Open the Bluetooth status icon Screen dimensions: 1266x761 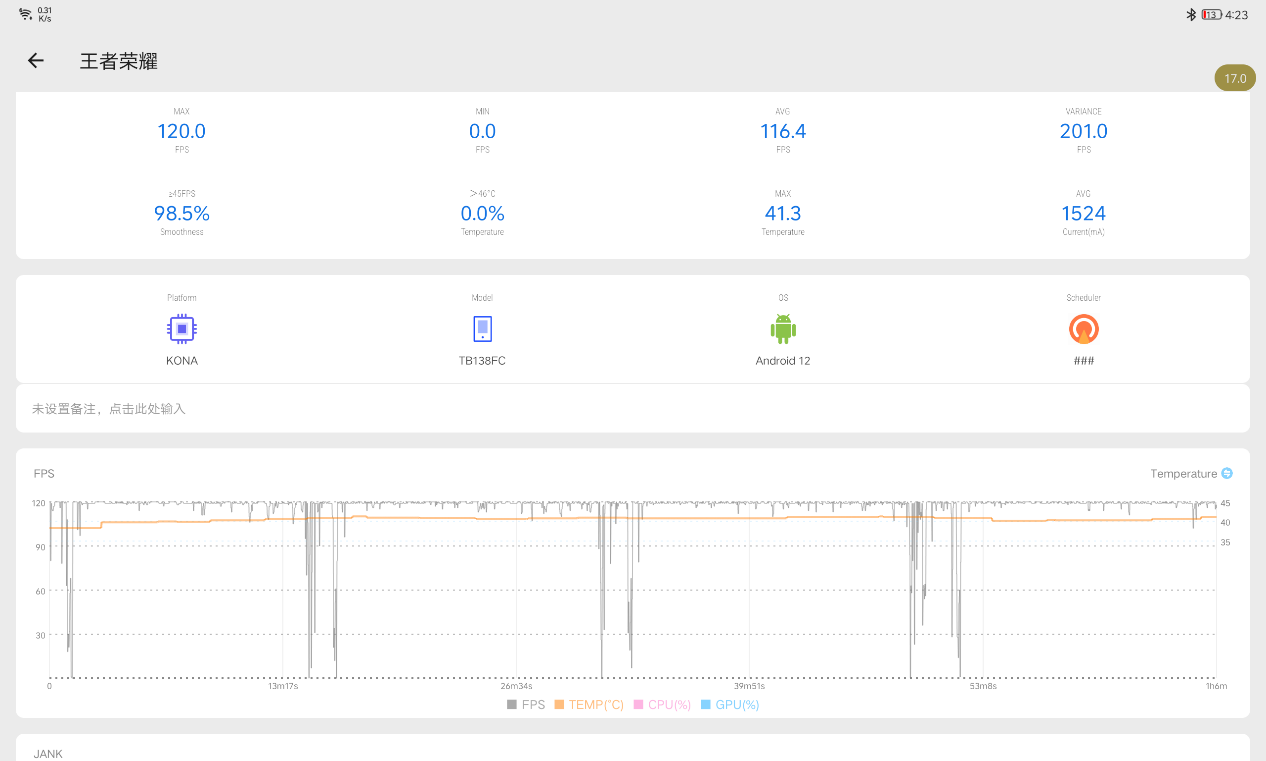tap(1191, 15)
